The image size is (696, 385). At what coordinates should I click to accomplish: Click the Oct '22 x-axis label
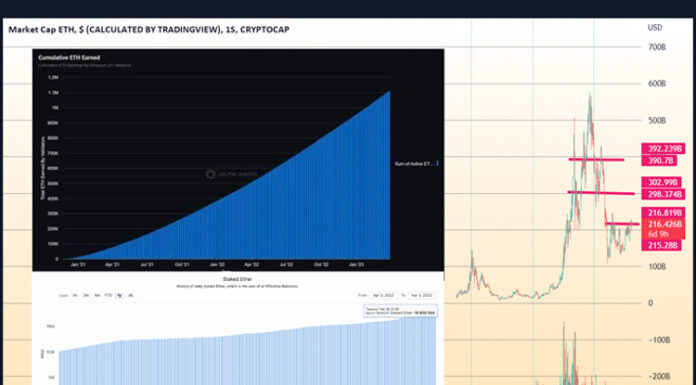click(x=321, y=265)
